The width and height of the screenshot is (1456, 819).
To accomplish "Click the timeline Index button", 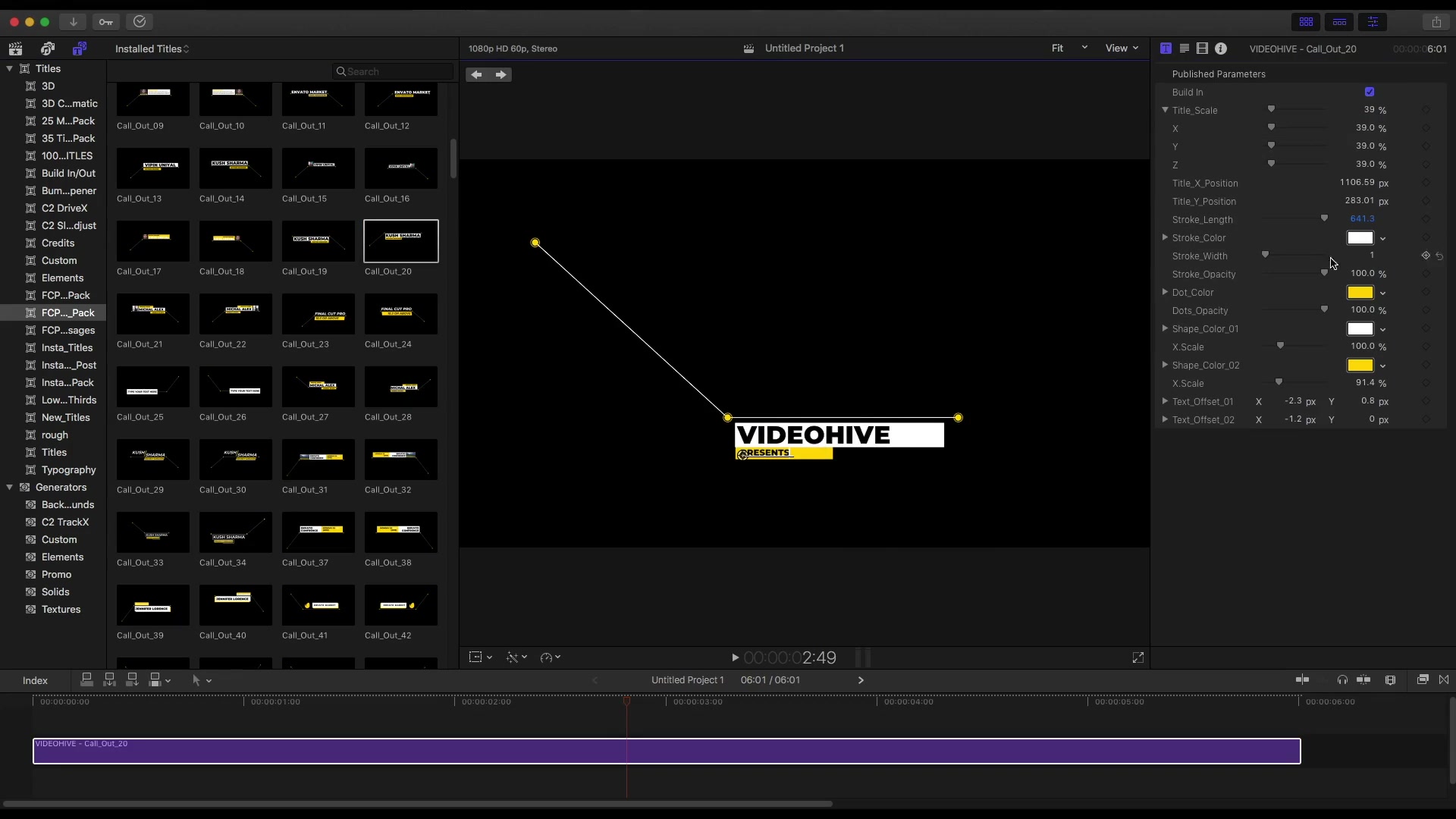I will (x=35, y=680).
